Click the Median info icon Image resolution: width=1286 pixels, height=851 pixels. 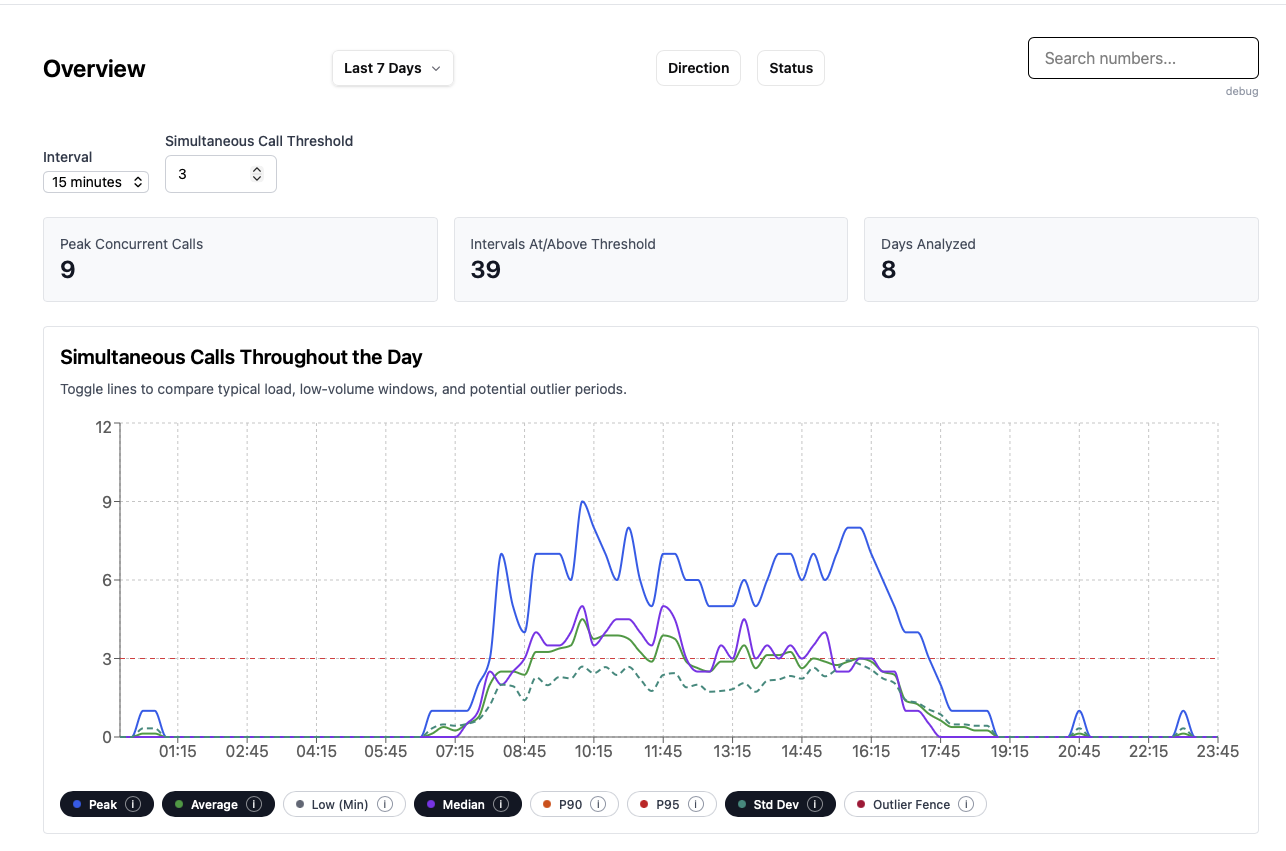pos(501,804)
